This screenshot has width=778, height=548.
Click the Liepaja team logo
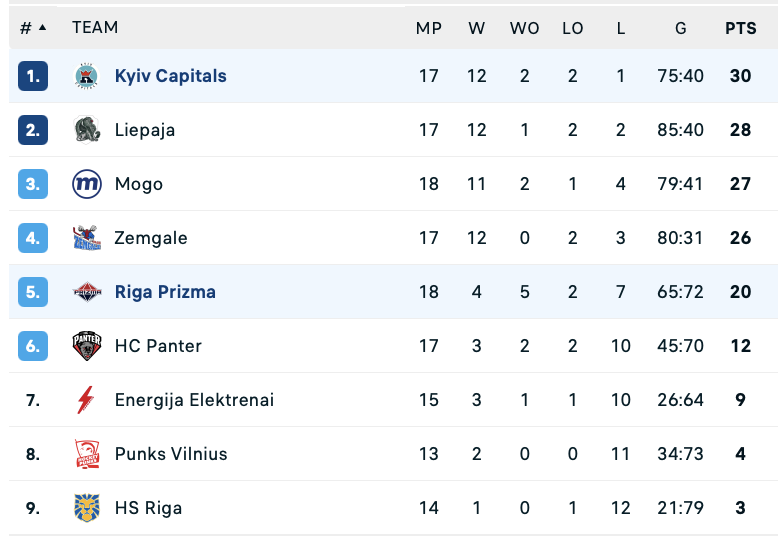pyautogui.click(x=87, y=130)
